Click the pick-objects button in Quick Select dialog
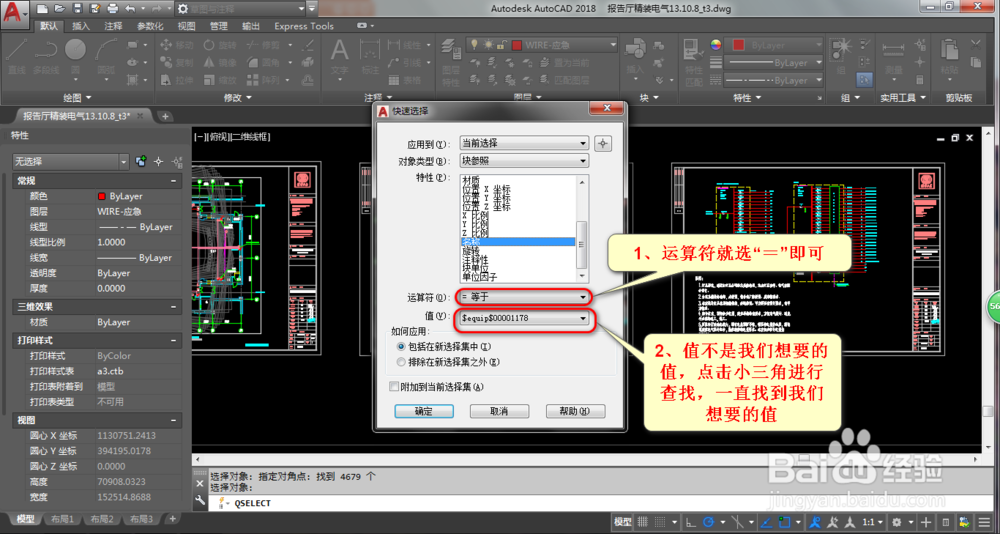This screenshot has width=1000, height=534. click(603, 144)
